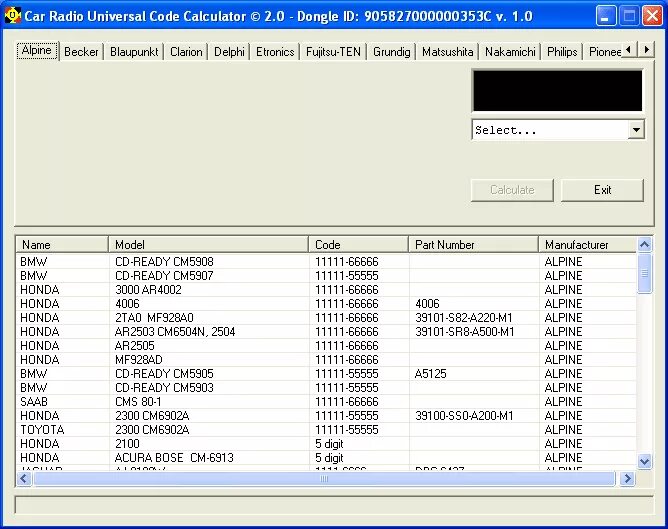
Task: Switch to the Nakamichi tab
Action: 510,52
